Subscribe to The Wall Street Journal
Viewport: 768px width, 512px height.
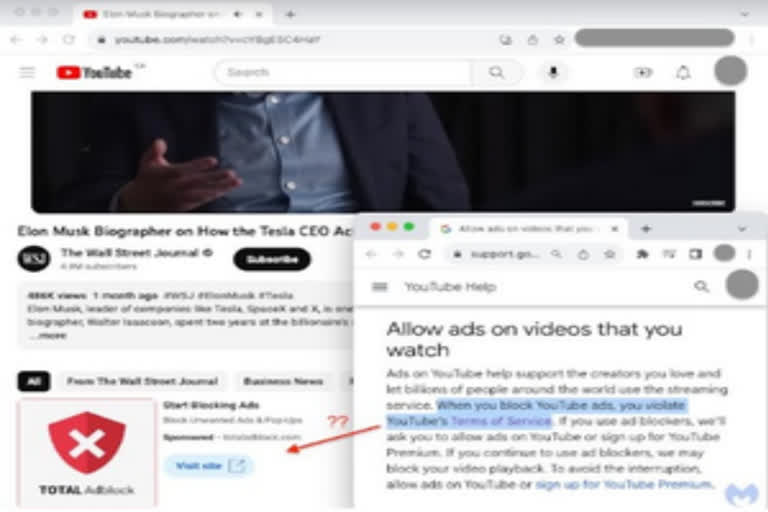point(272,259)
